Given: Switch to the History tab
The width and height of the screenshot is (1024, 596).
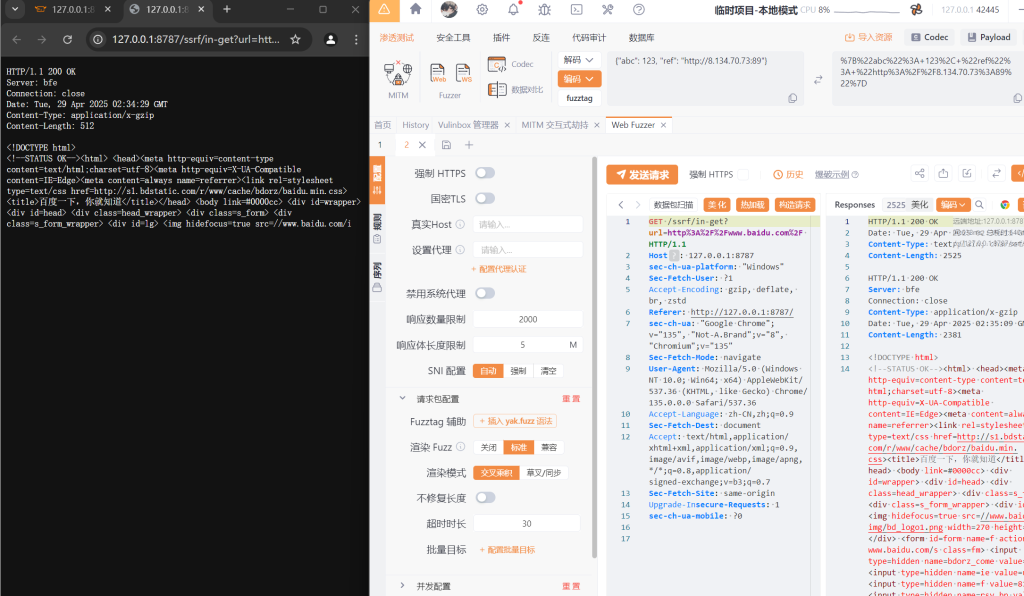Looking at the screenshot, I should (415, 125).
